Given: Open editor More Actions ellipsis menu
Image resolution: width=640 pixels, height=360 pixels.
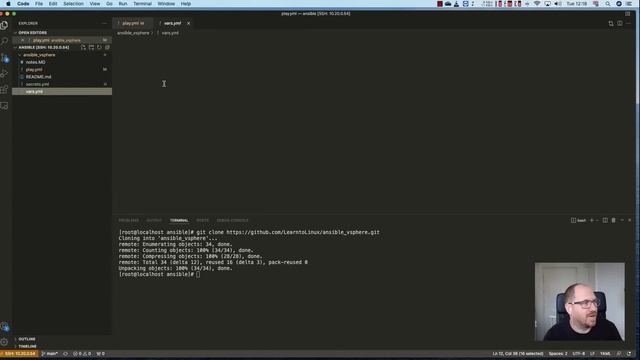Looking at the screenshot, I should pos(629,24).
